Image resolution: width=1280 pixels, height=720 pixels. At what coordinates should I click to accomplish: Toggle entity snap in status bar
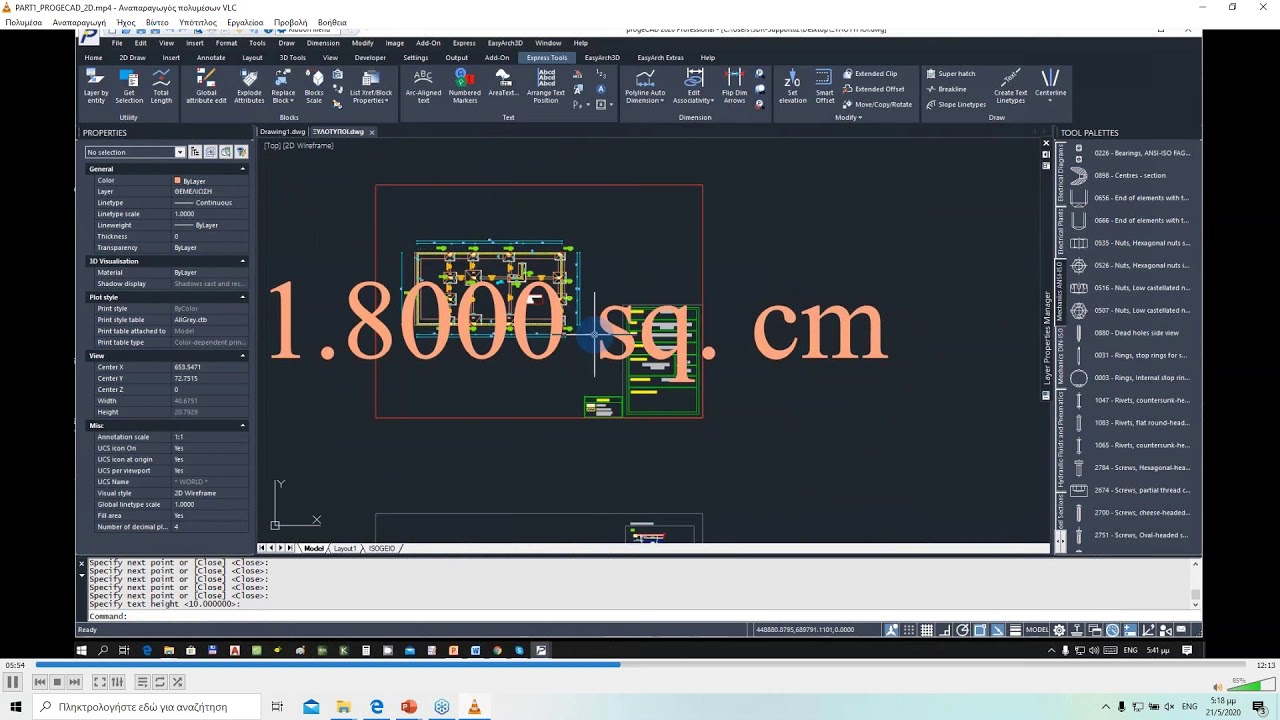click(x=981, y=630)
